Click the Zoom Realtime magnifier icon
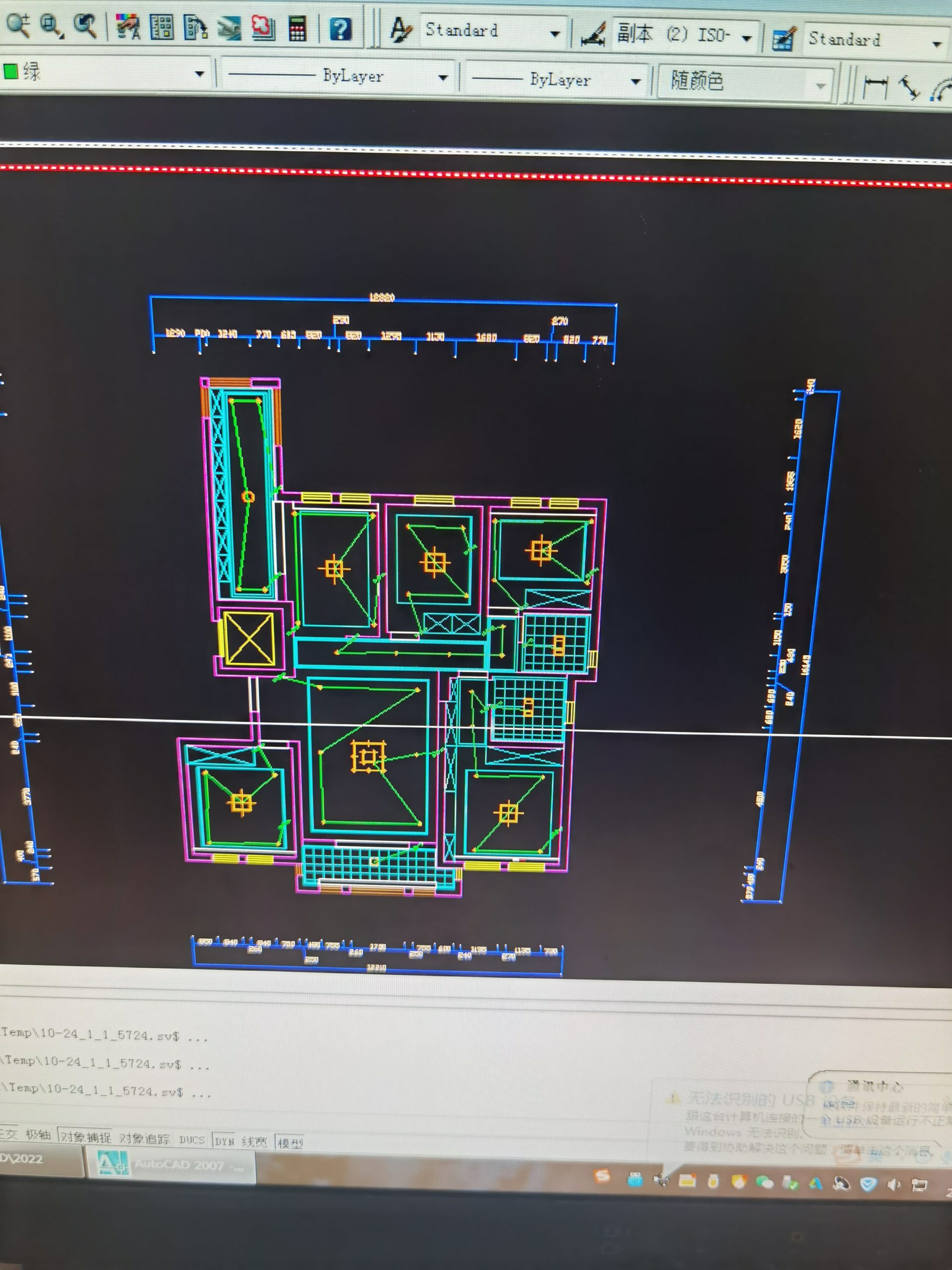 (18, 25)
